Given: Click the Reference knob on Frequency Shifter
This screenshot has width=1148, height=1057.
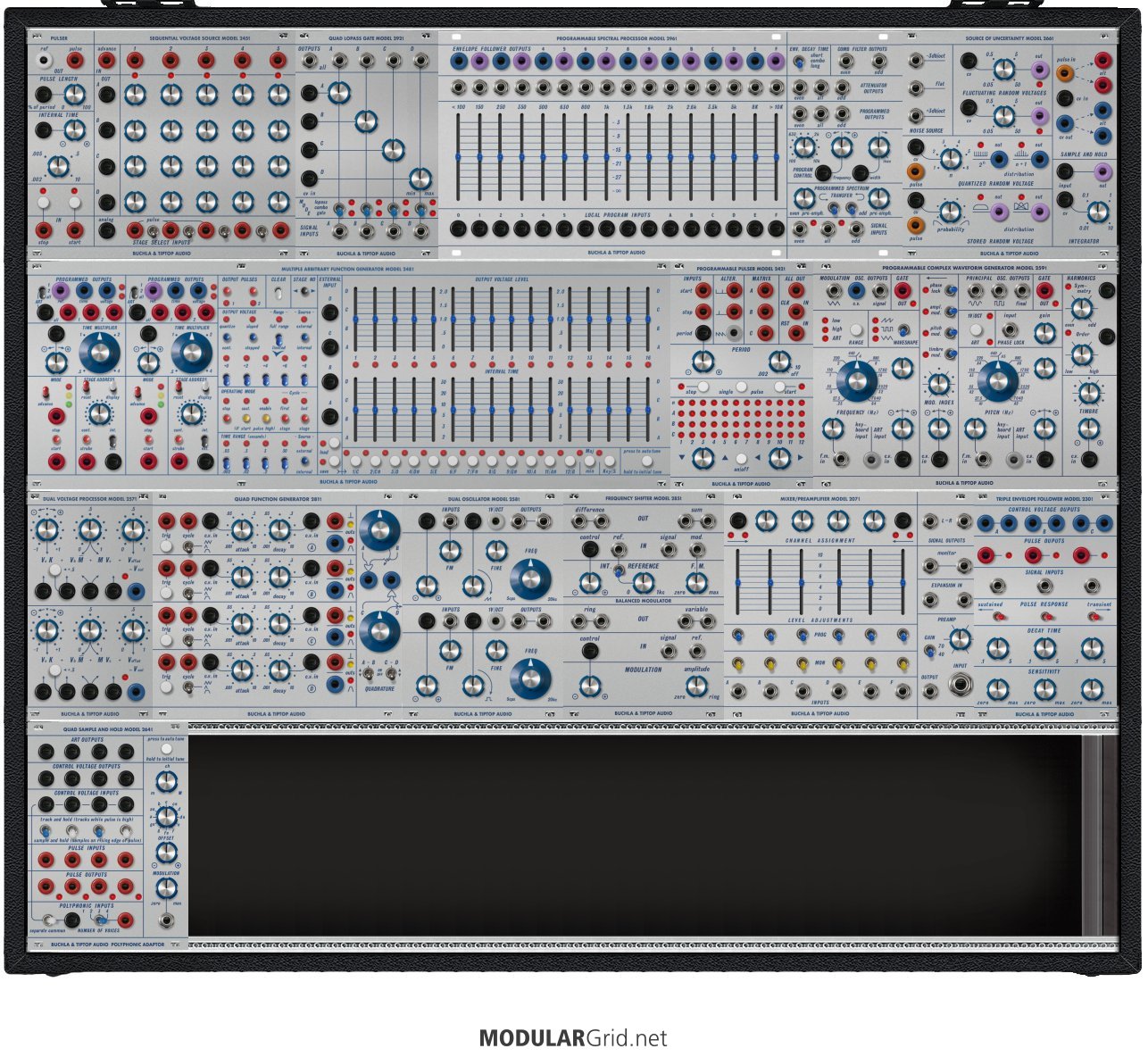Looking at the screenshot, I should tap(642, 584).
